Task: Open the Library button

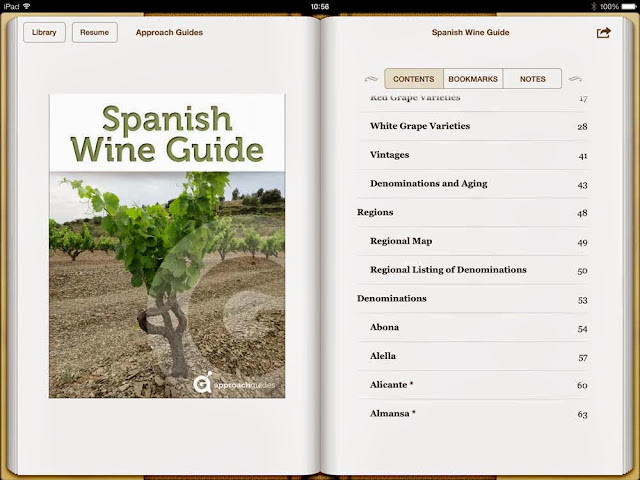Action: [44, 32]
